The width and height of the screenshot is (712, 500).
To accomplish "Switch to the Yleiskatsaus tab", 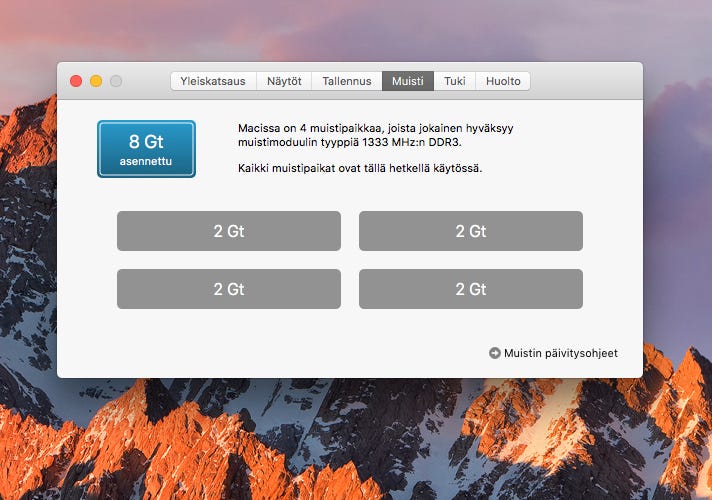I will pos(213,81).
